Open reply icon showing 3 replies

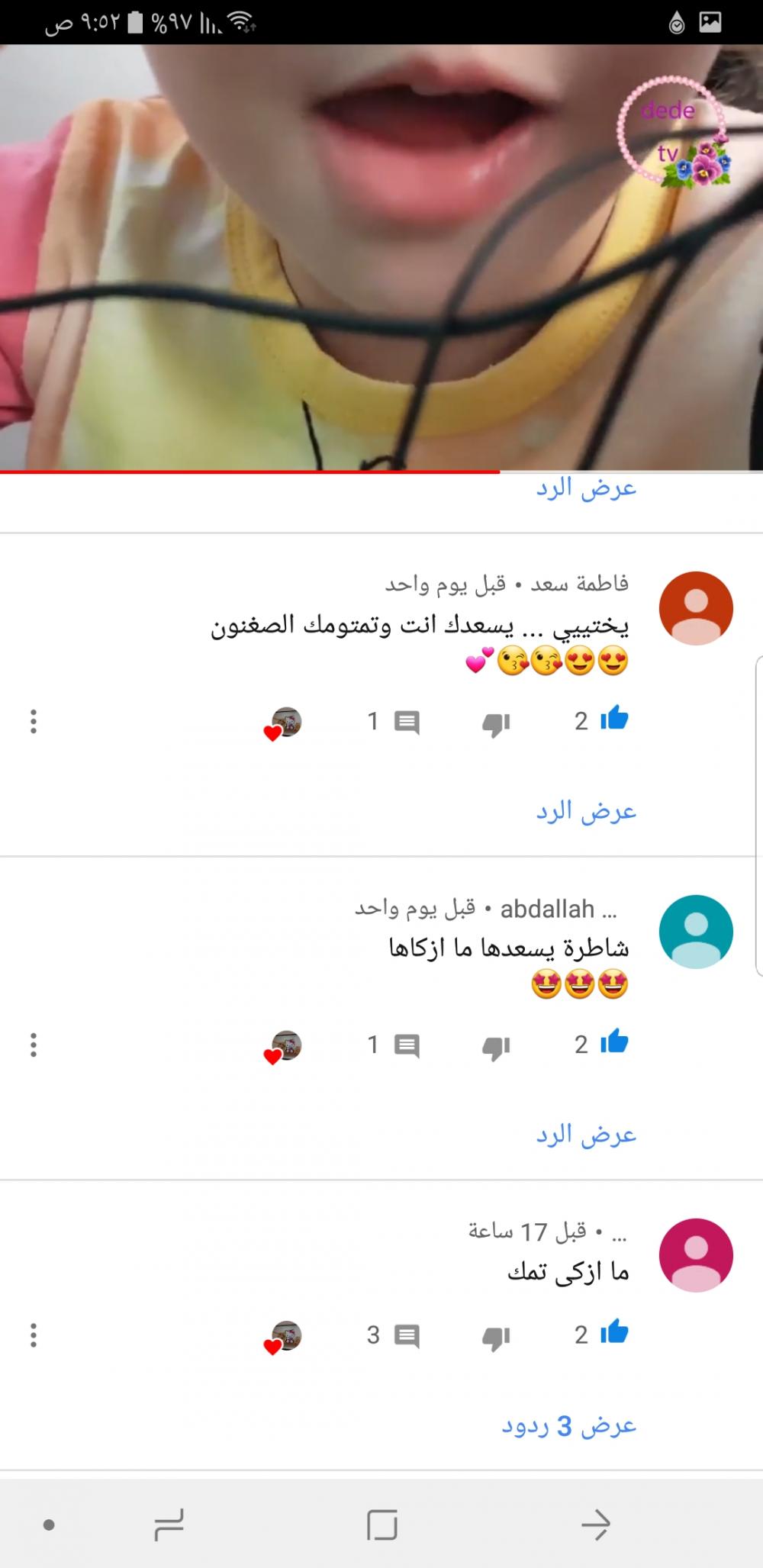click(x=407, y=1337)
